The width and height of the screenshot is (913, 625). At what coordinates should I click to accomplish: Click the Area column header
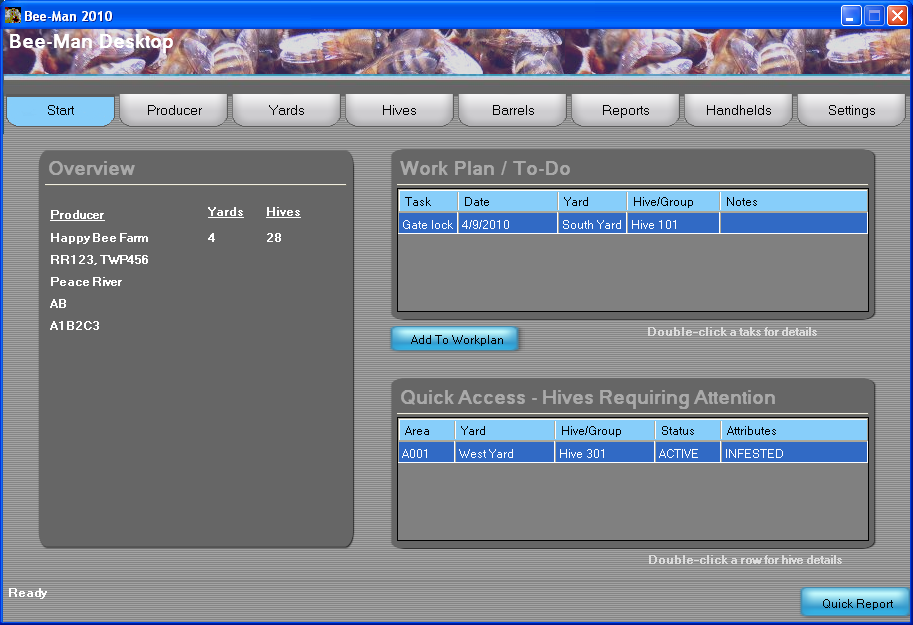click(426, 431)
